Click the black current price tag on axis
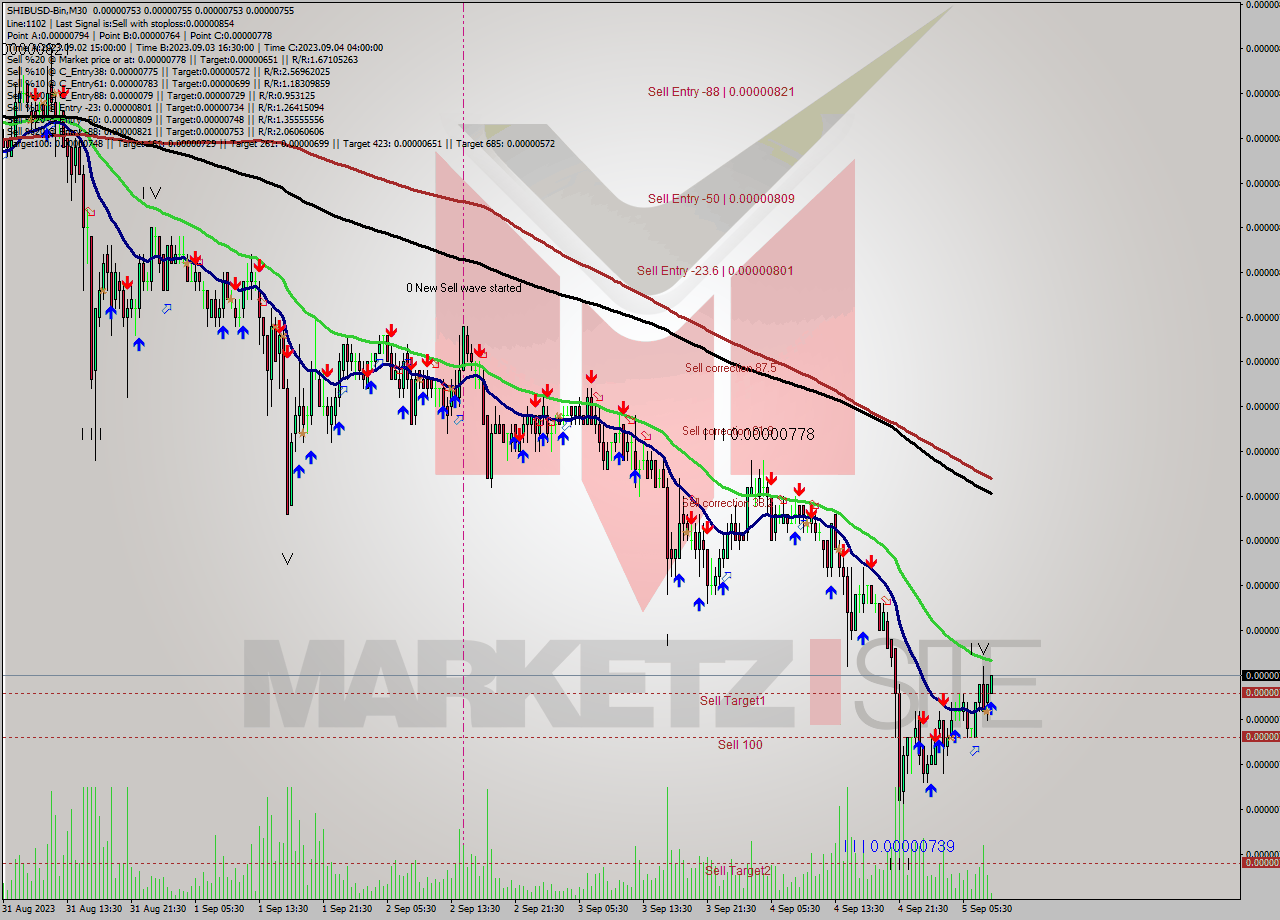The image size is (1280, 920). [1260, 675]
